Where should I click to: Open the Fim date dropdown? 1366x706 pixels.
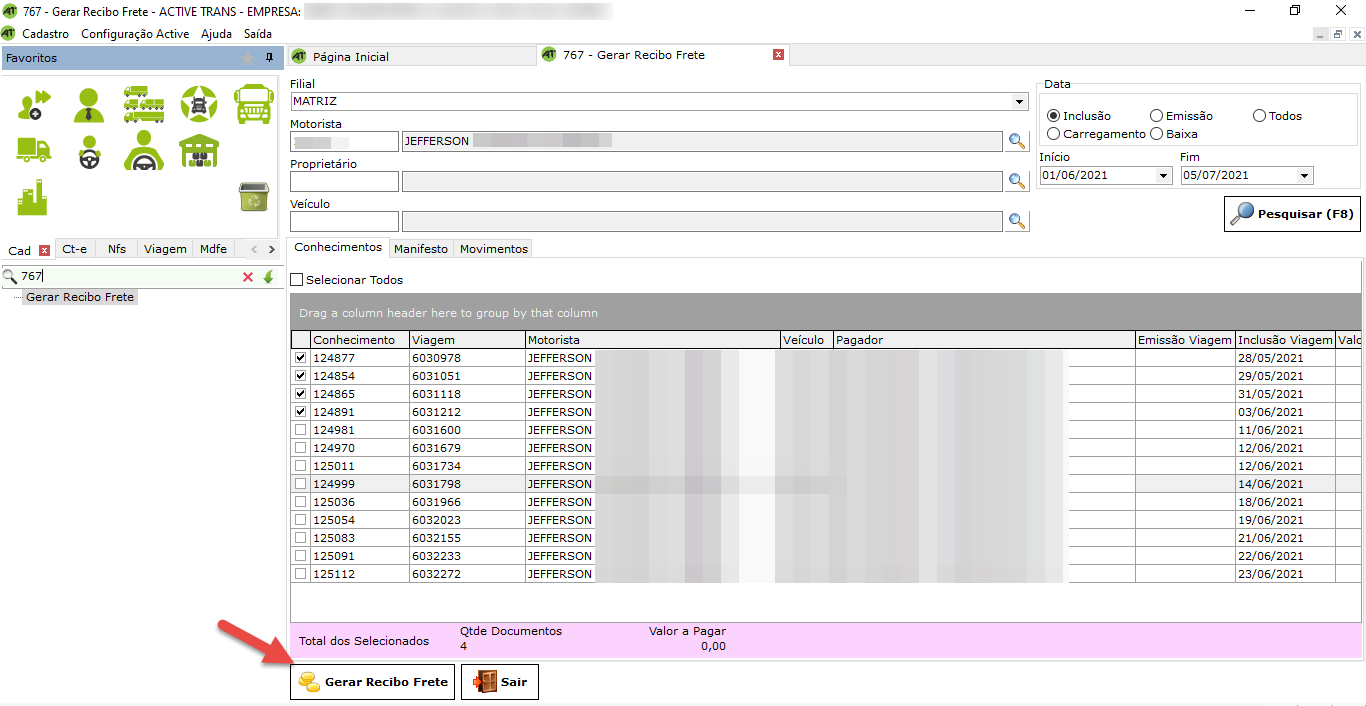click(1304, 176)
